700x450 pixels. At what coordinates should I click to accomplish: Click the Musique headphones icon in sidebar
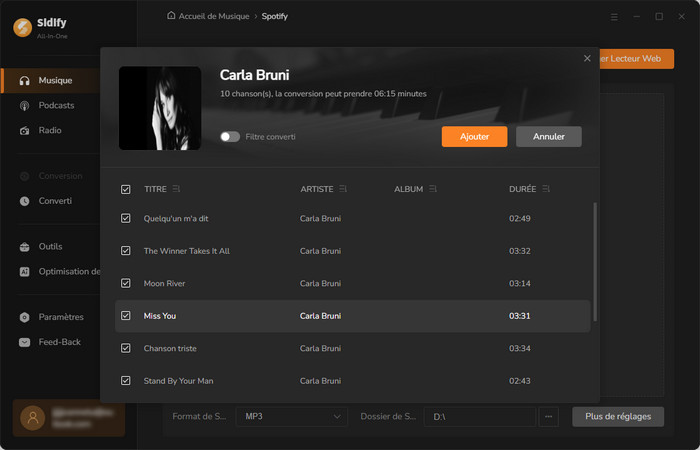[x=25, y=80]
